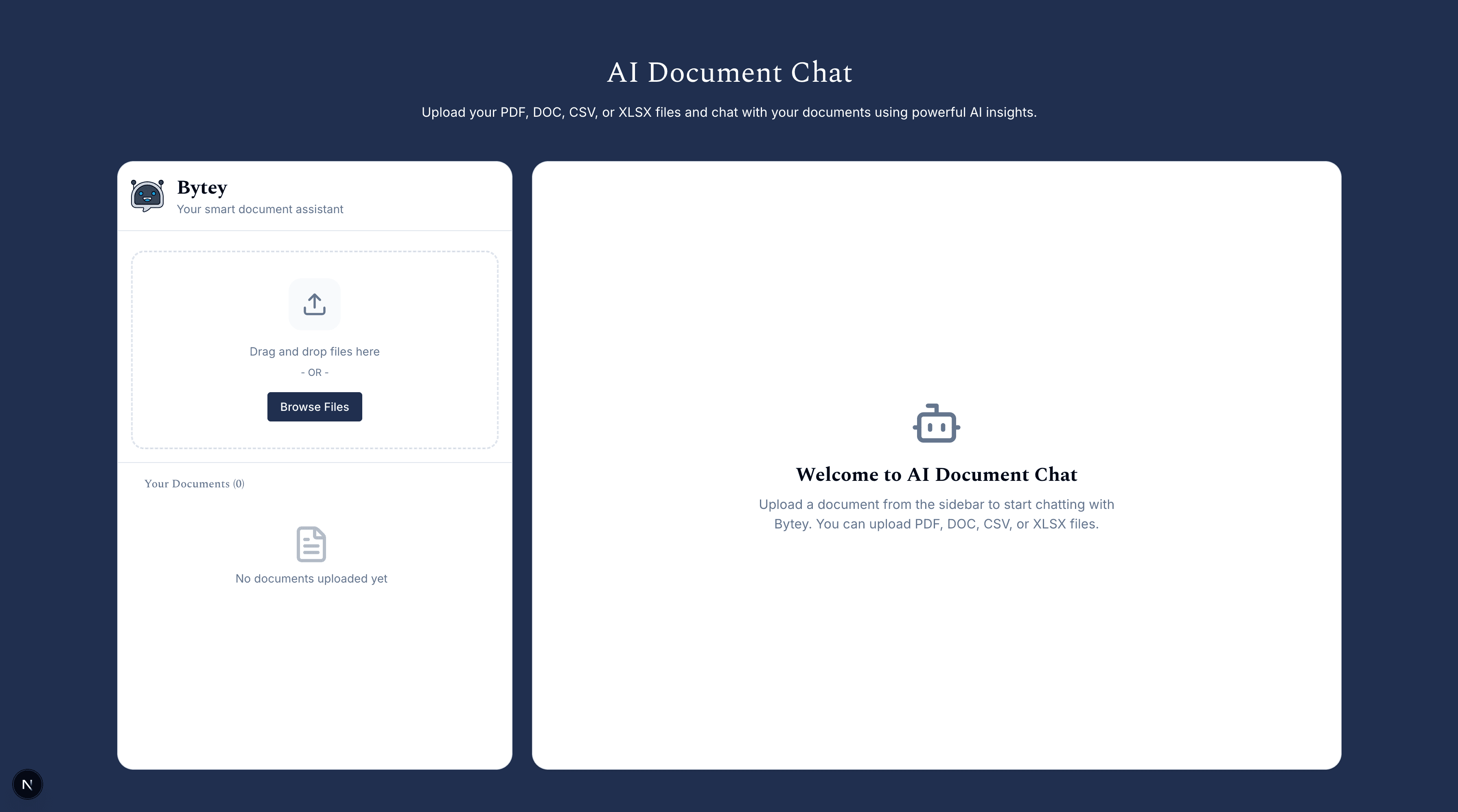Click the - OR - divider text
This screenshot has width=1458, height=812.
coord(314,372)
